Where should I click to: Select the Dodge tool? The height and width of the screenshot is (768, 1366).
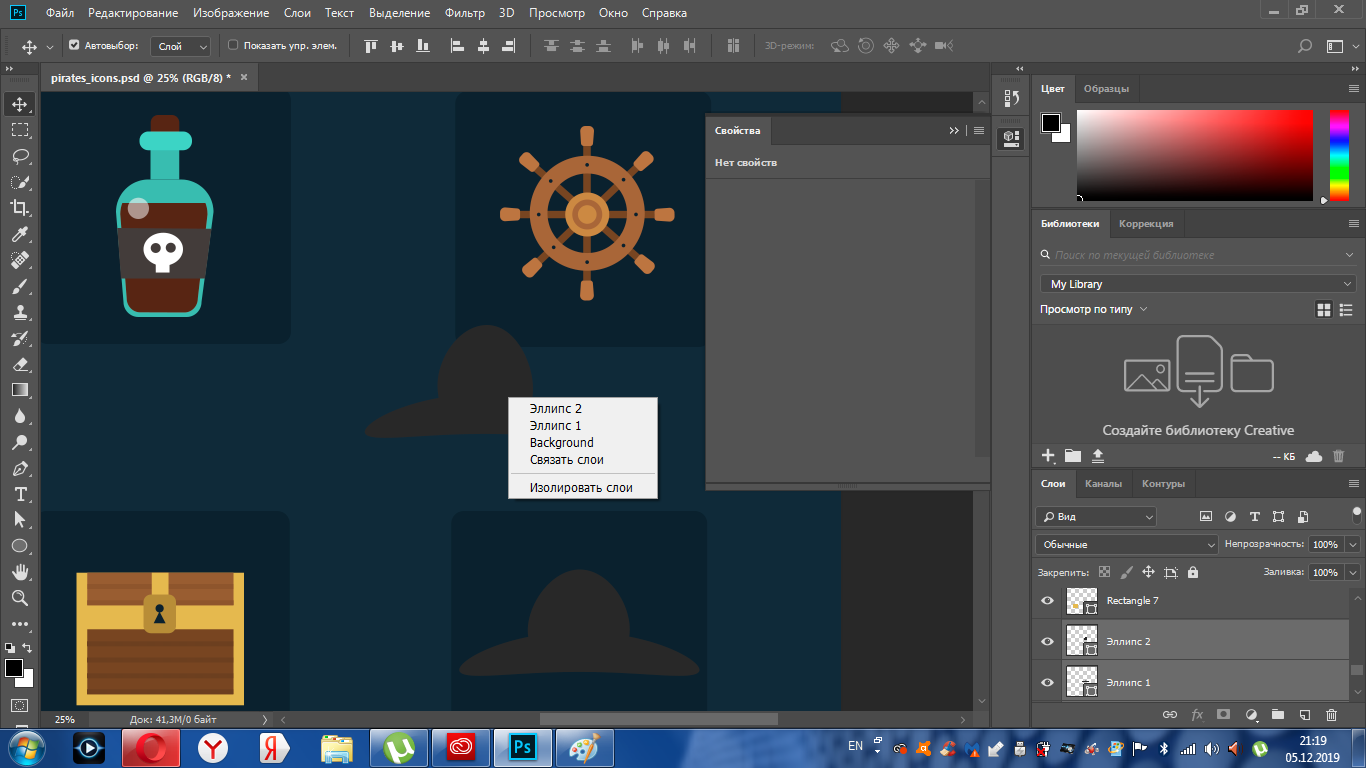[x=20, y=442]
